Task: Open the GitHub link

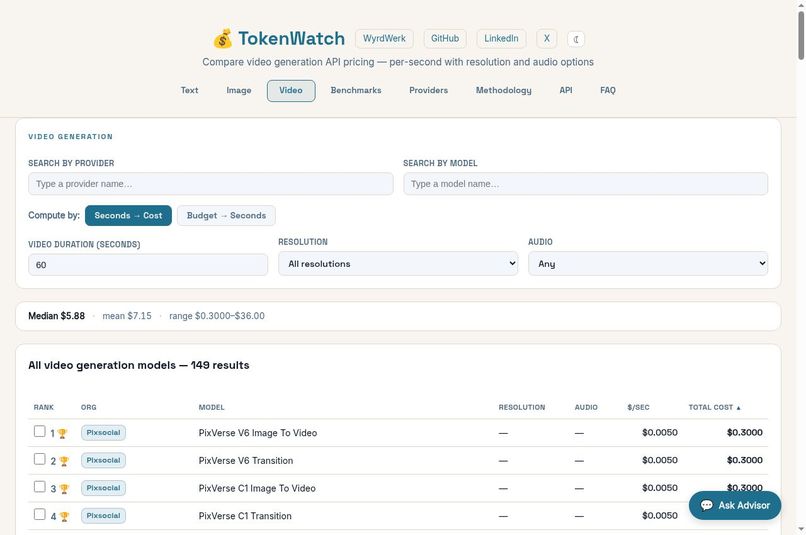Action: (x=445, y=39)
